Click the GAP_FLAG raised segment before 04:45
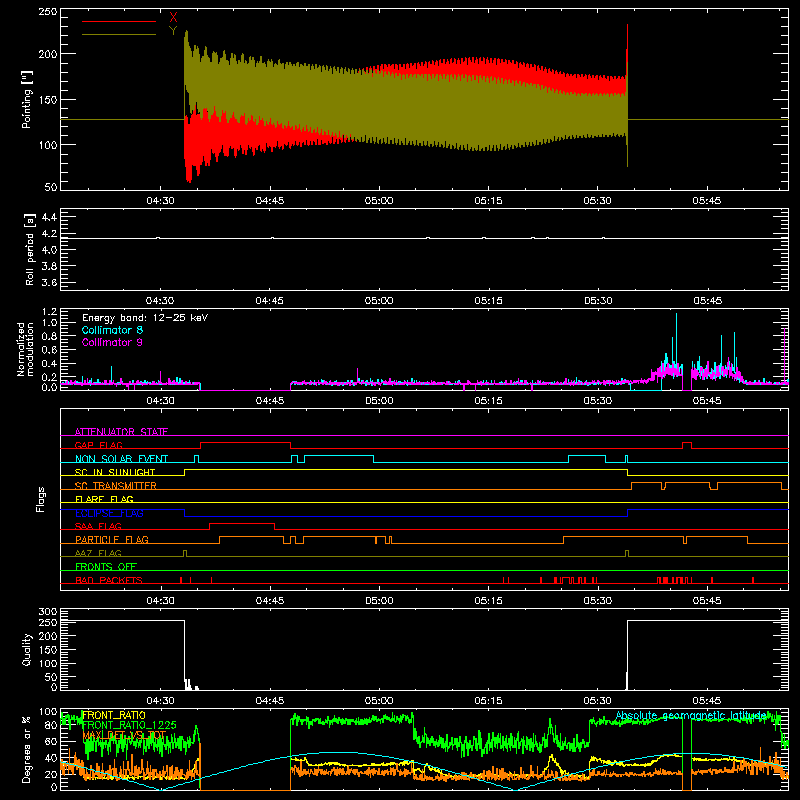This screenshot has width=800, height=800. click(245, 443)
